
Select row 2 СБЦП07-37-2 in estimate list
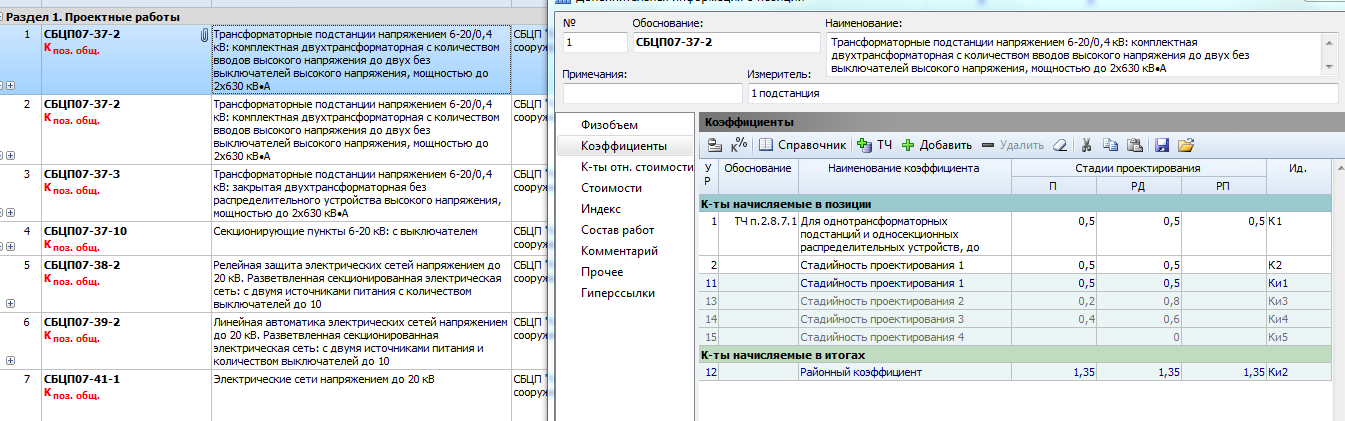point(272,131)
